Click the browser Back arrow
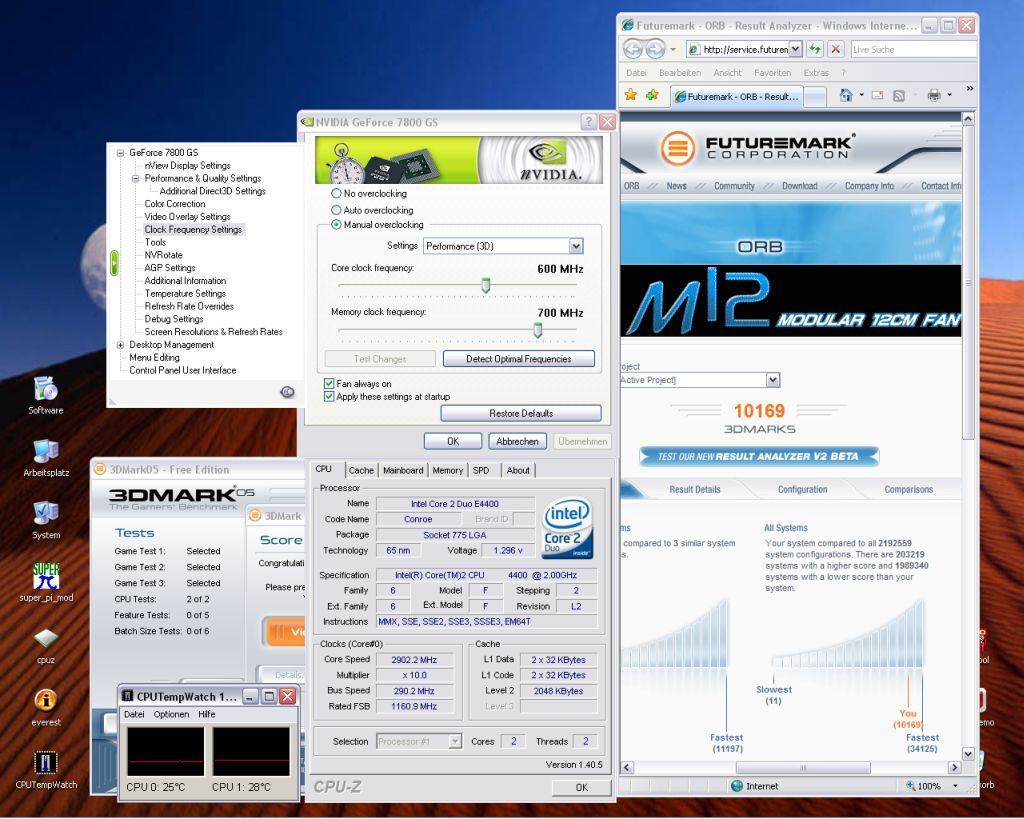Viewport: 1024px width, 819px height. click(632, 49)
